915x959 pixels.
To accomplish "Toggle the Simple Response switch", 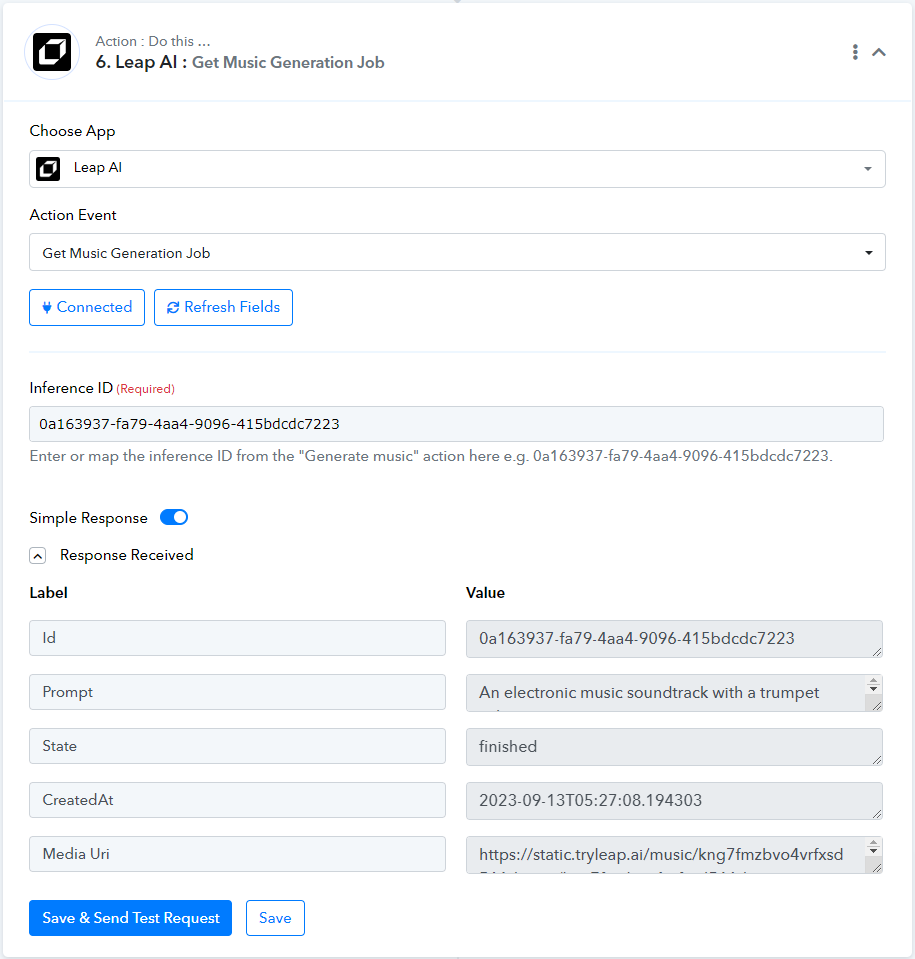I will pyautogui.click(x=174, y=517).
